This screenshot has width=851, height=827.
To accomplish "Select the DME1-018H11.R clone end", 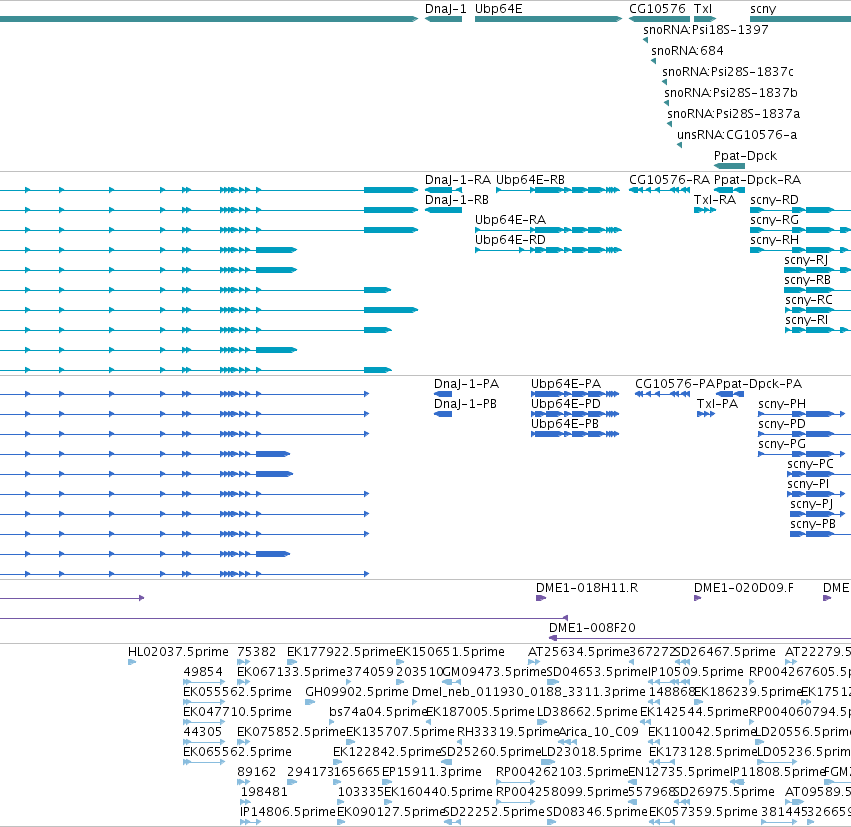I will (541, 598).
